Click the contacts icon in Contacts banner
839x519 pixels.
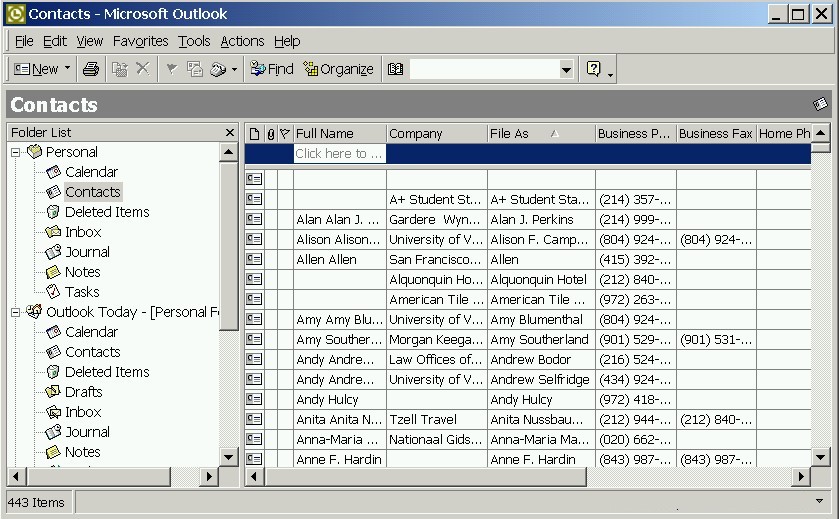tap(820, 104)
